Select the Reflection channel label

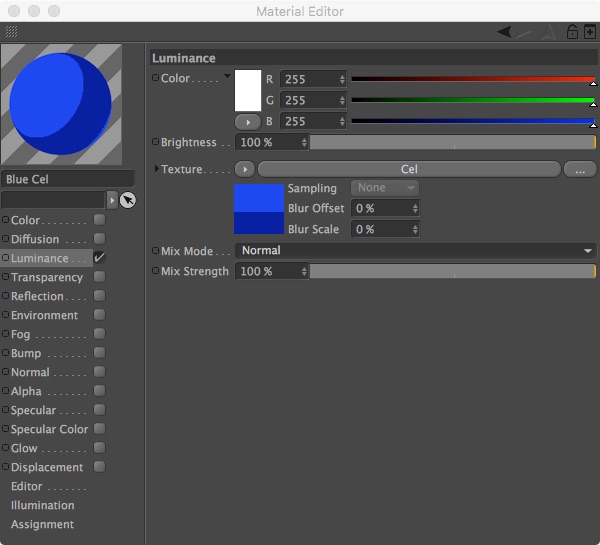[37, 296]
